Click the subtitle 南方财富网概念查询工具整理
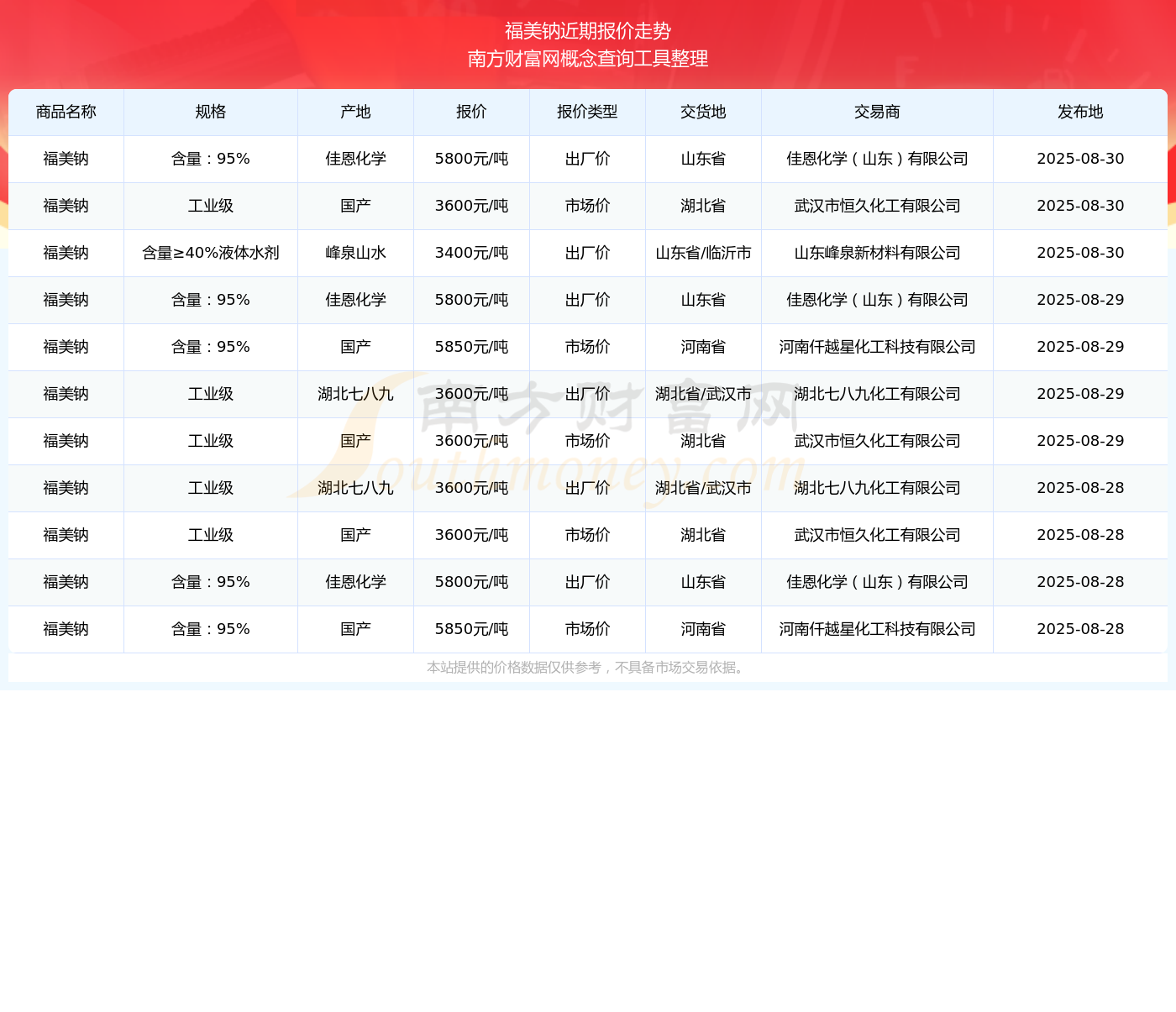1176x1012 pixels. pyautogui.click(x=588, y=59)
